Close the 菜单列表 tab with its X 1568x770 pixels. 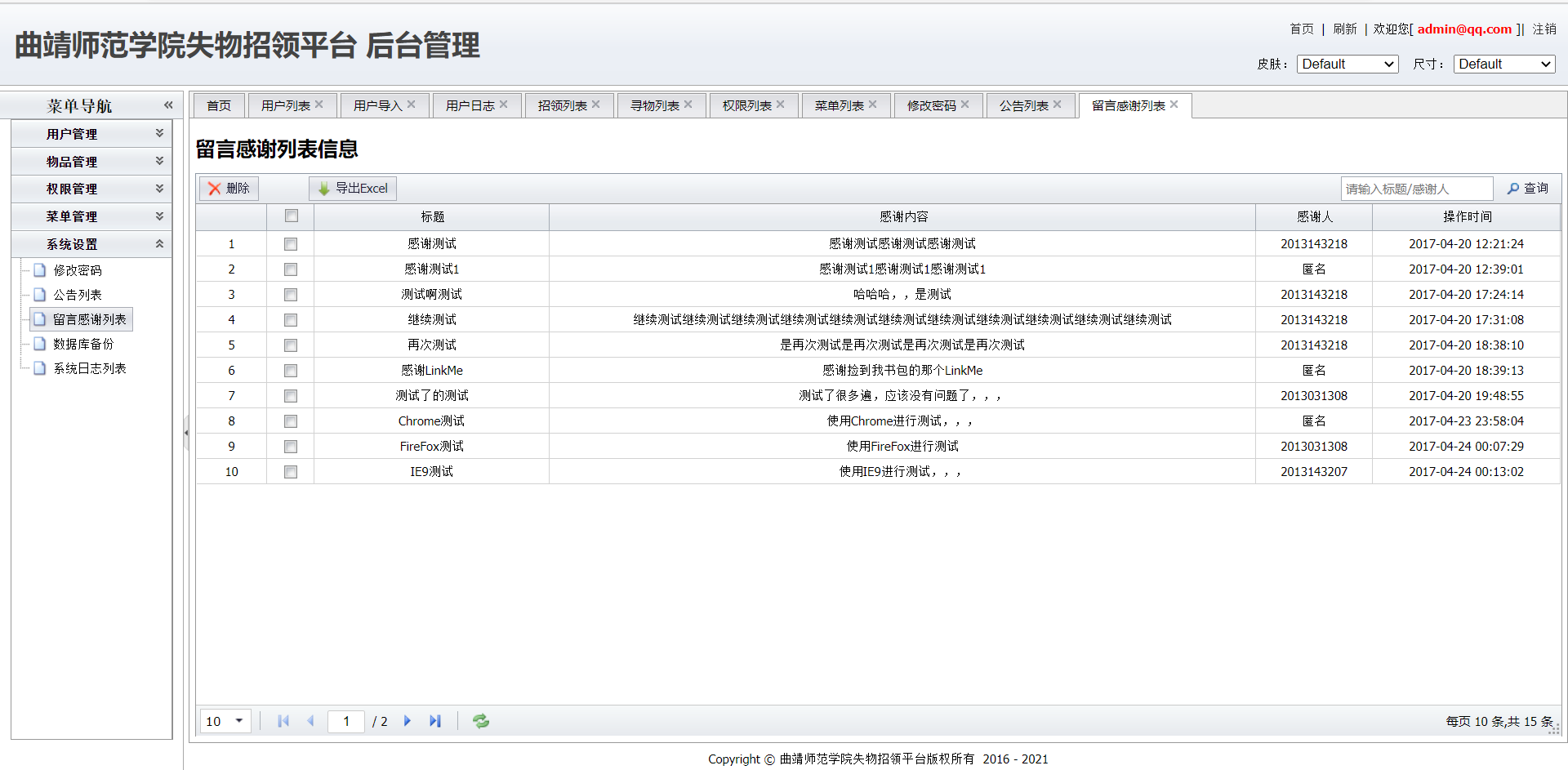873,105
